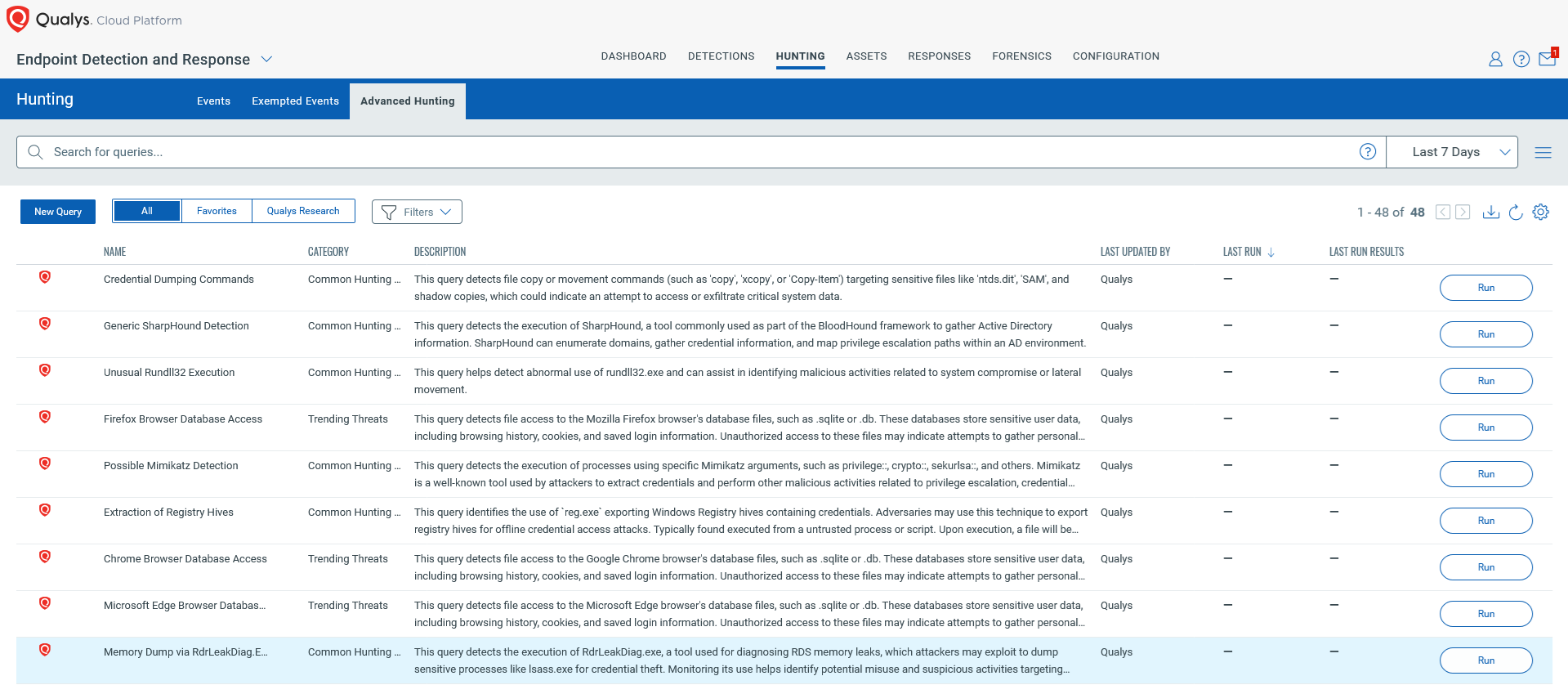1568x685 pixels.
Task: Click LAST RUN RESULTS column header
Action: coord(1366,252)
